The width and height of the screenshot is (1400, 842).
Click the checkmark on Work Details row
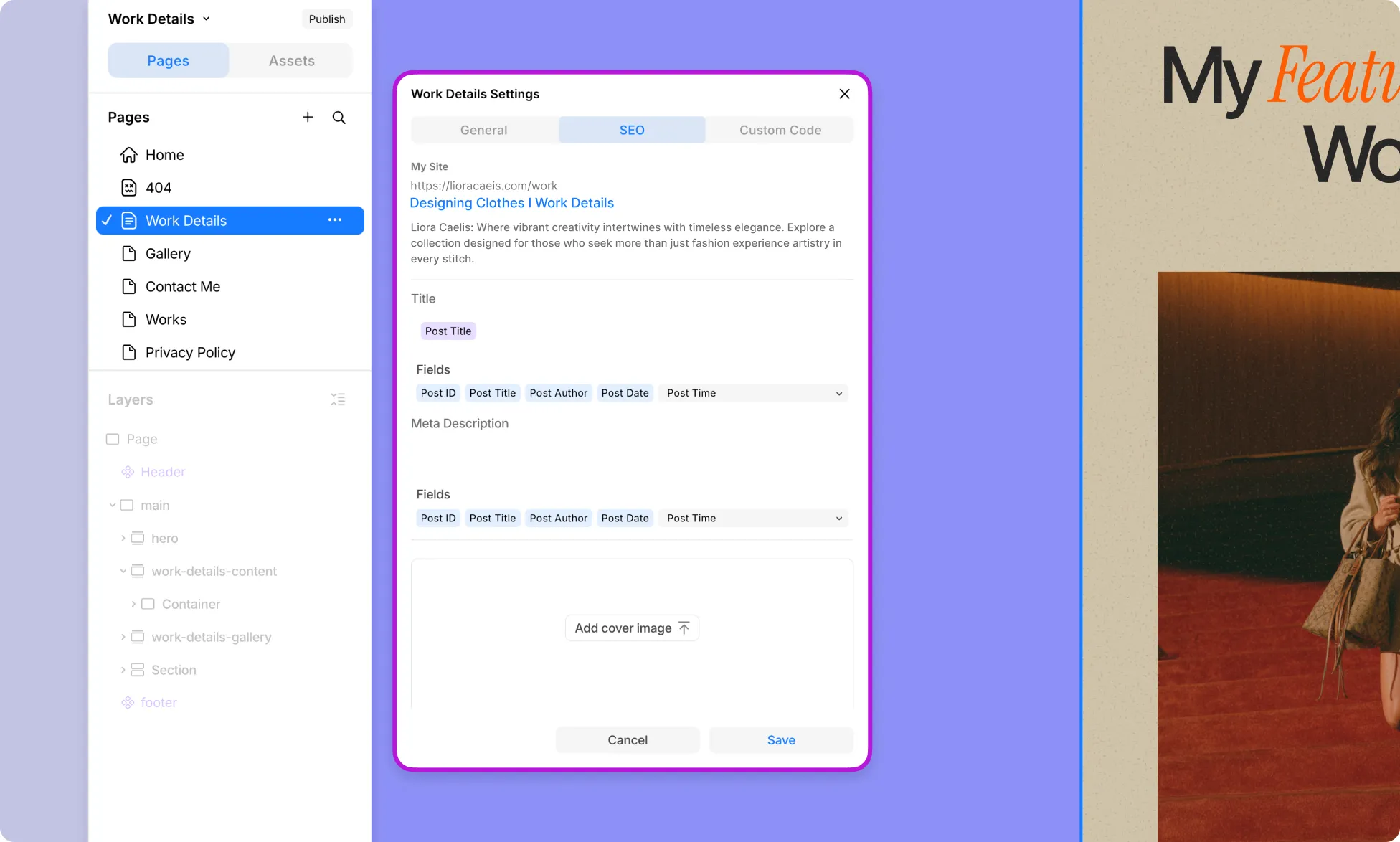107,220
